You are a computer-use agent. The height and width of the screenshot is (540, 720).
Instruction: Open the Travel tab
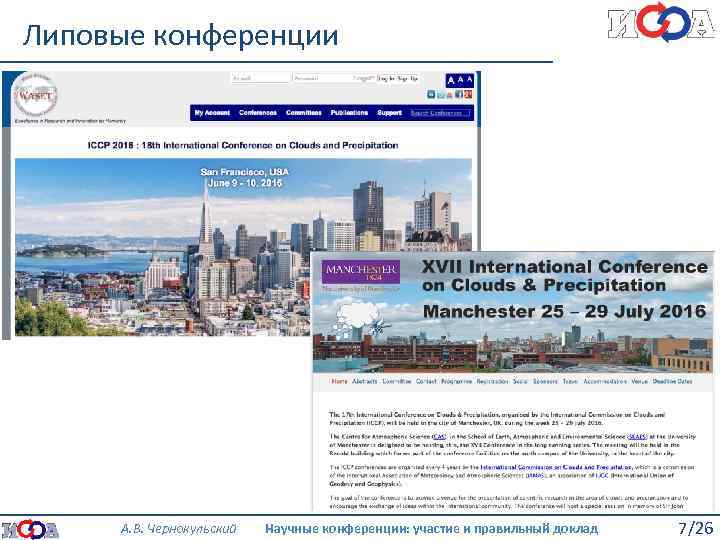570,381
